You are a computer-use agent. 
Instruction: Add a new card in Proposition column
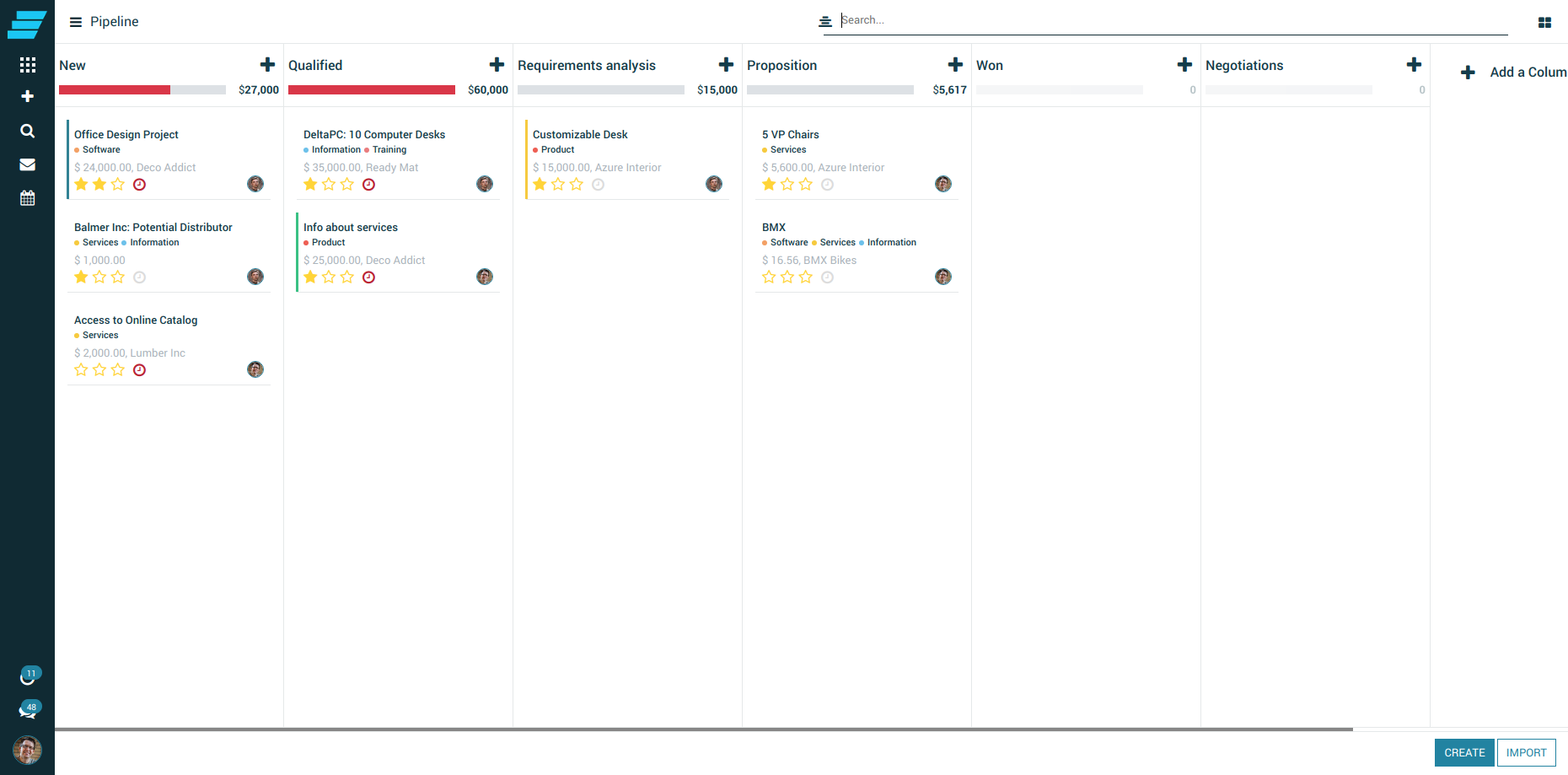click(955, 65)
